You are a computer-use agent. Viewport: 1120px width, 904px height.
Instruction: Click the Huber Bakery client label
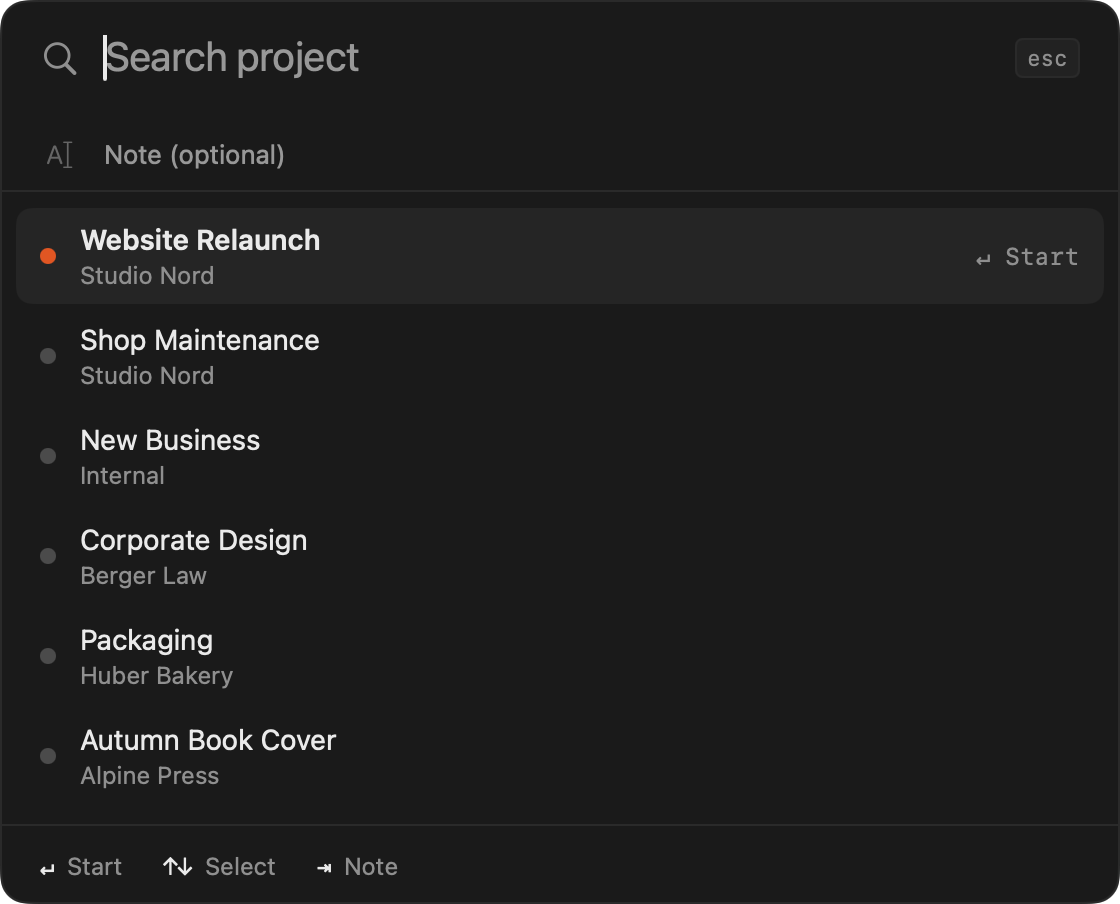click(156, 676)
